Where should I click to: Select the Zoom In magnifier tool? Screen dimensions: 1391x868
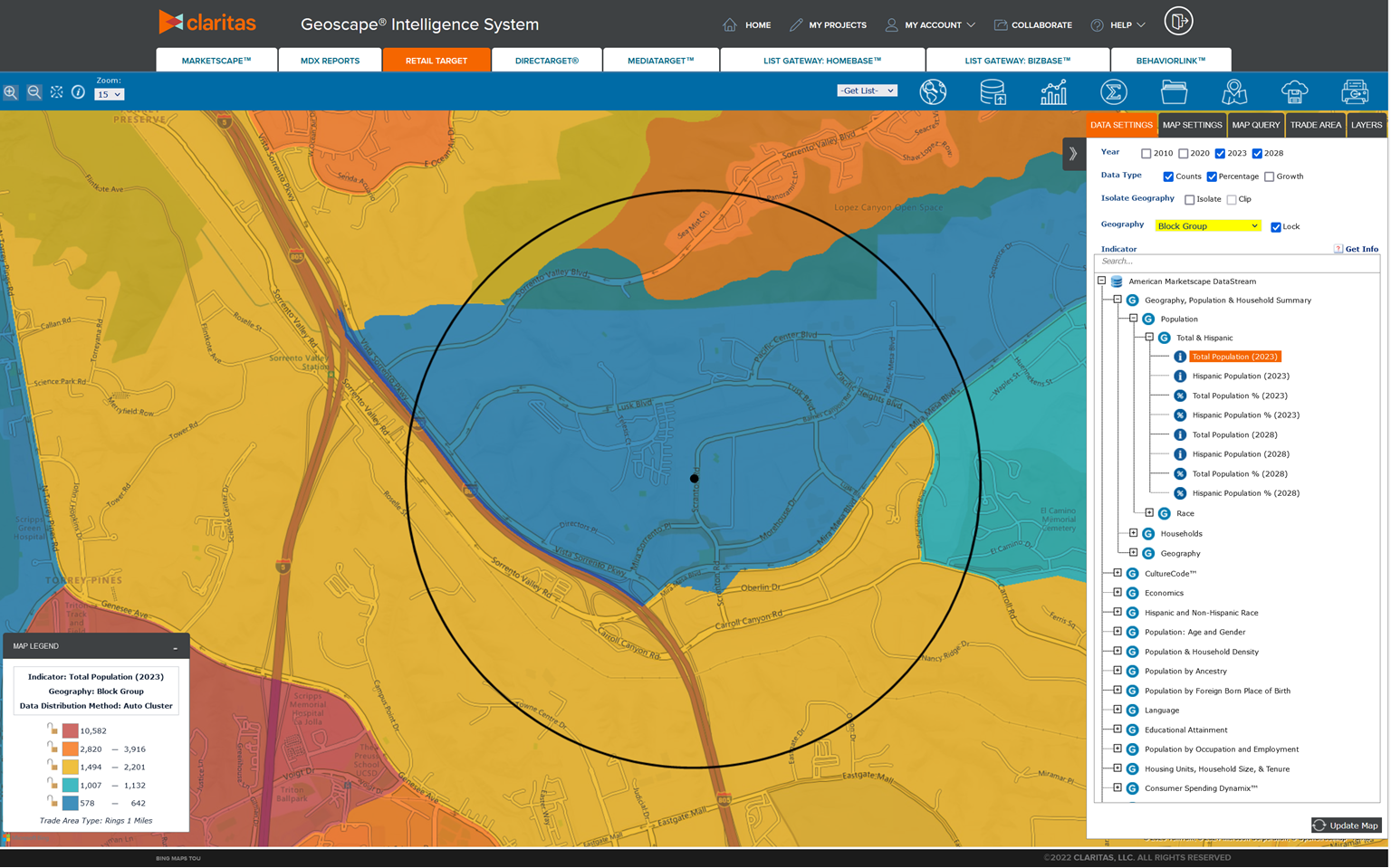click(x=11, y=91)
